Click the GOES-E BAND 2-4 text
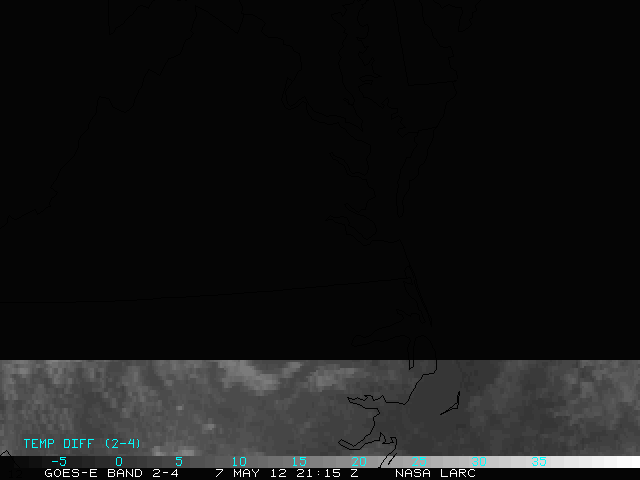The height and width of the screenshot is (480, 640). [x=111, y=473]
